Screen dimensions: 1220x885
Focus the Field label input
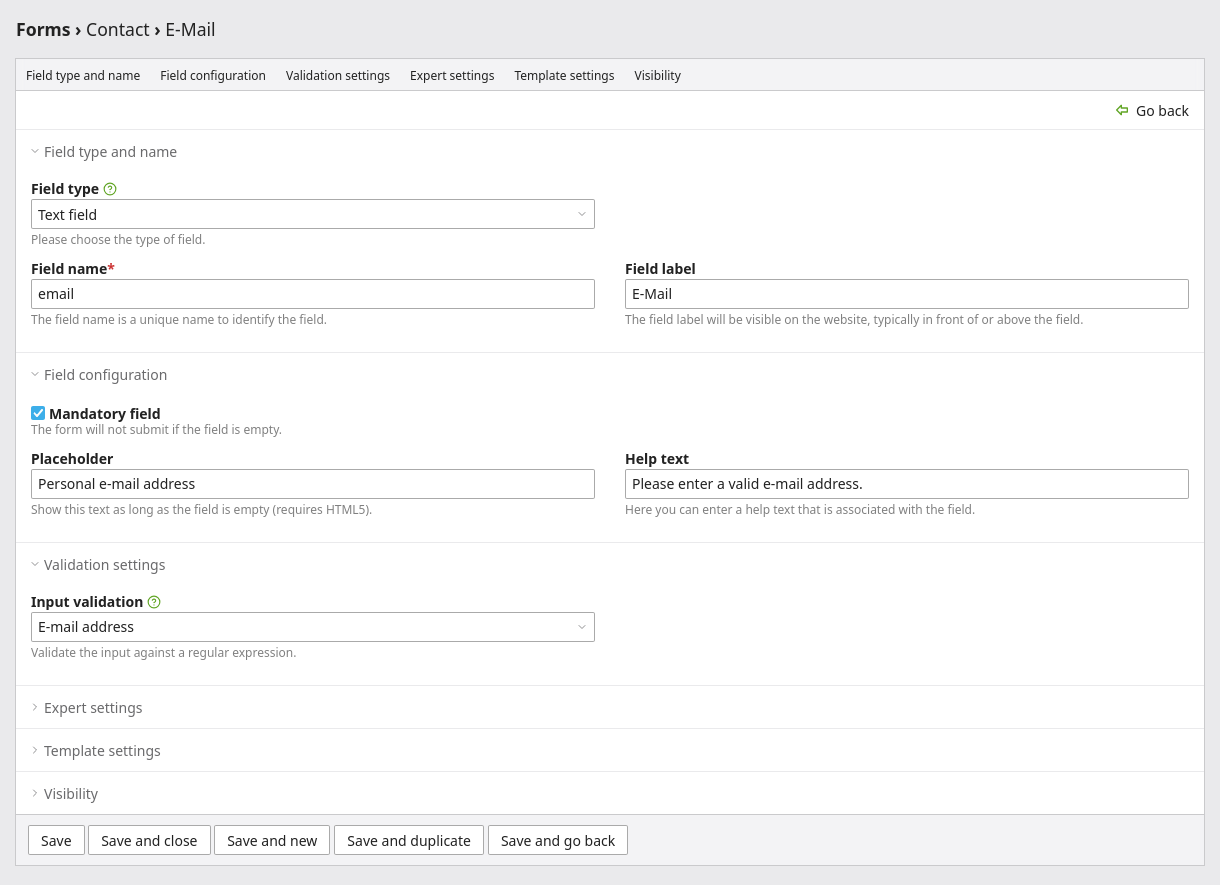coord(907,294)
